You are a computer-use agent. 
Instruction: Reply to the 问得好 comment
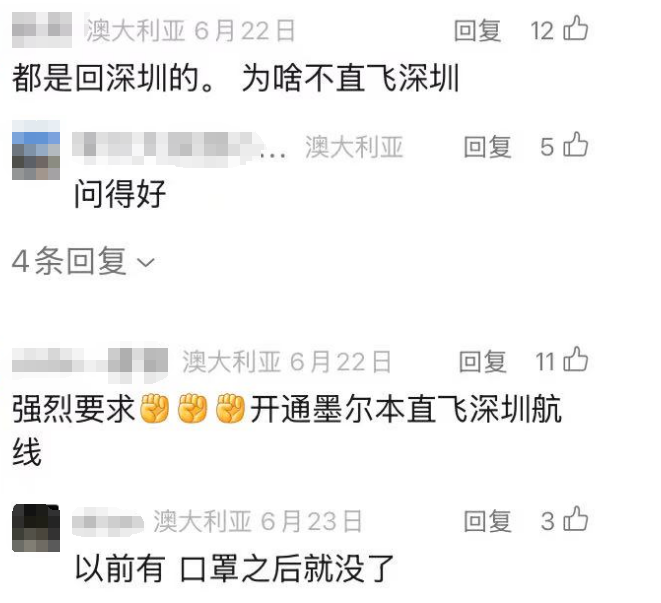488,147
